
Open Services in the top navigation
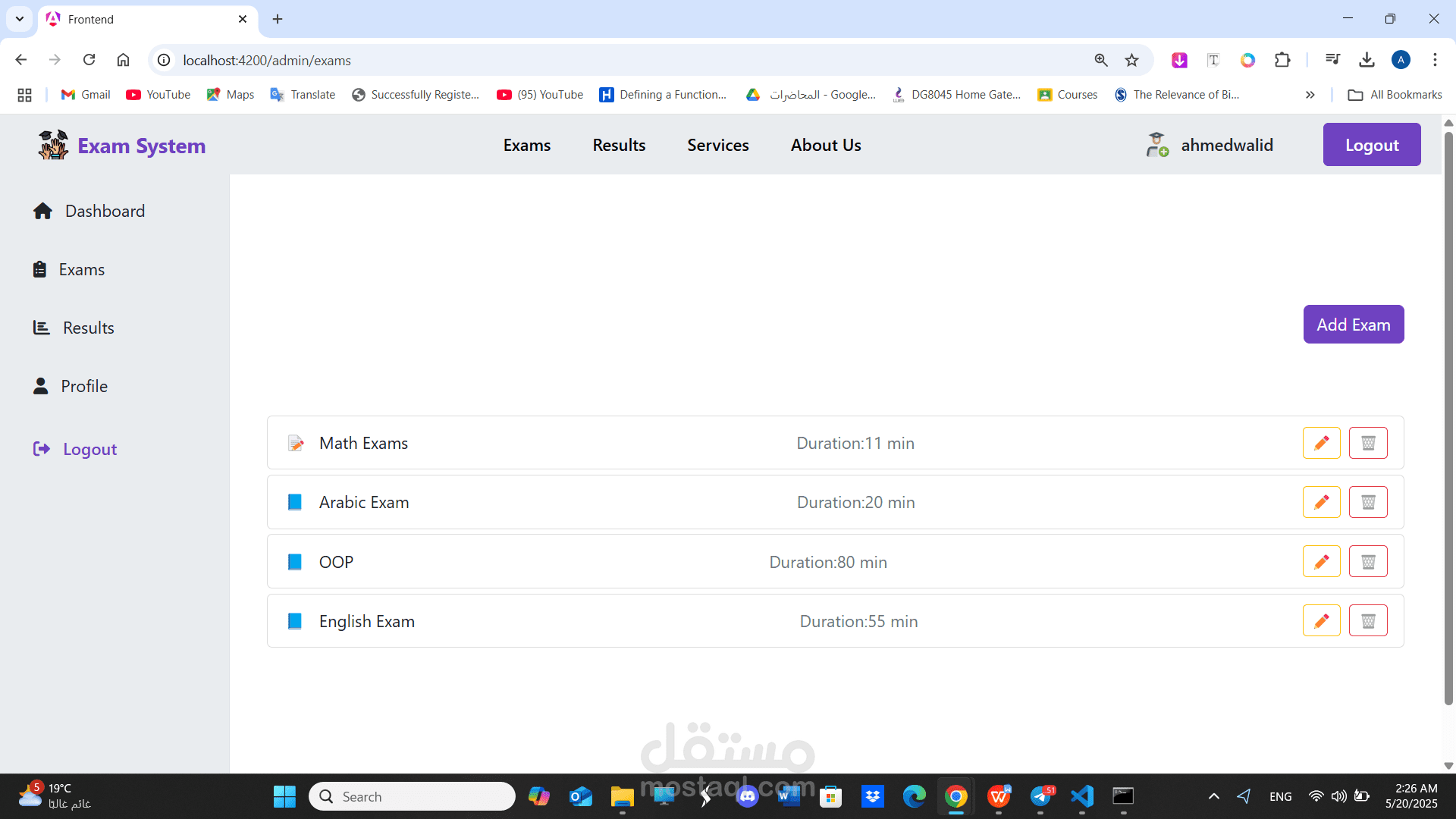[x=717, y=145]
